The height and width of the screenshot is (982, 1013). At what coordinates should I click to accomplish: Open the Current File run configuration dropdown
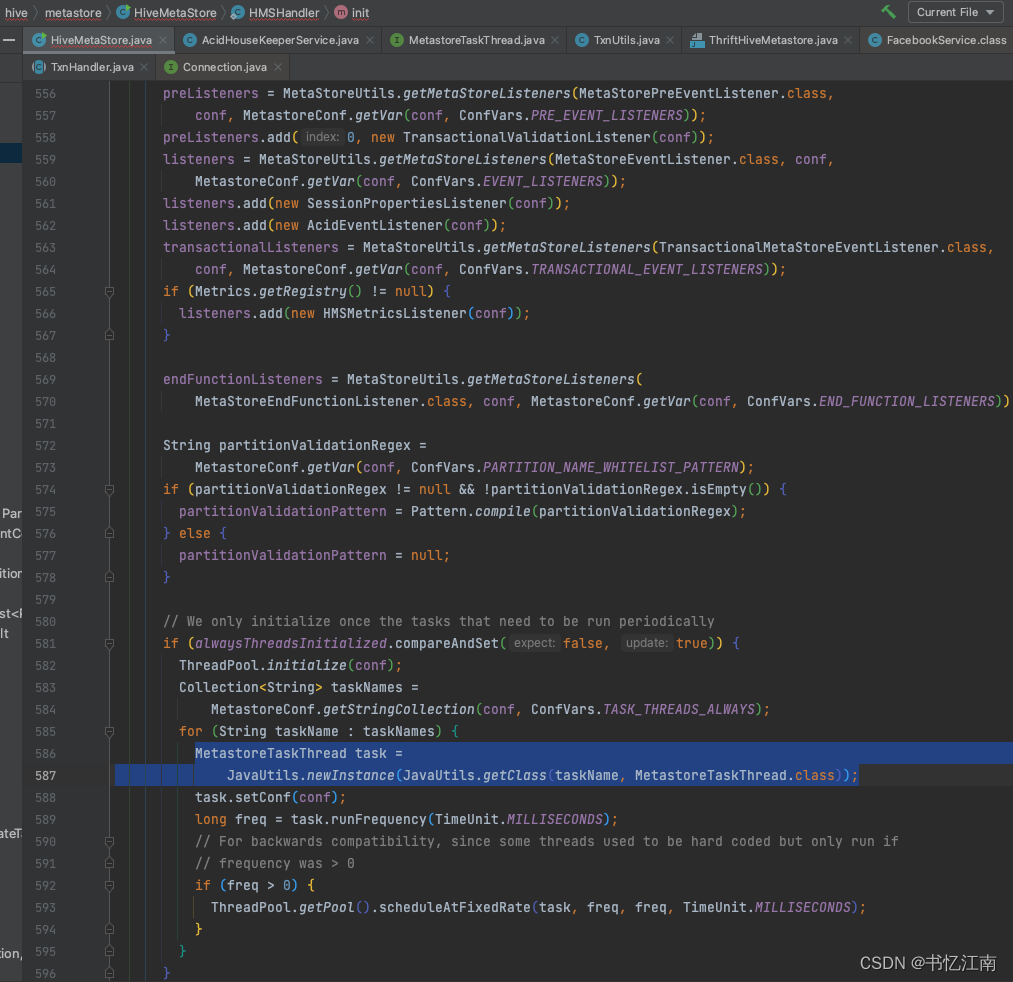click(x=956, y=12)
